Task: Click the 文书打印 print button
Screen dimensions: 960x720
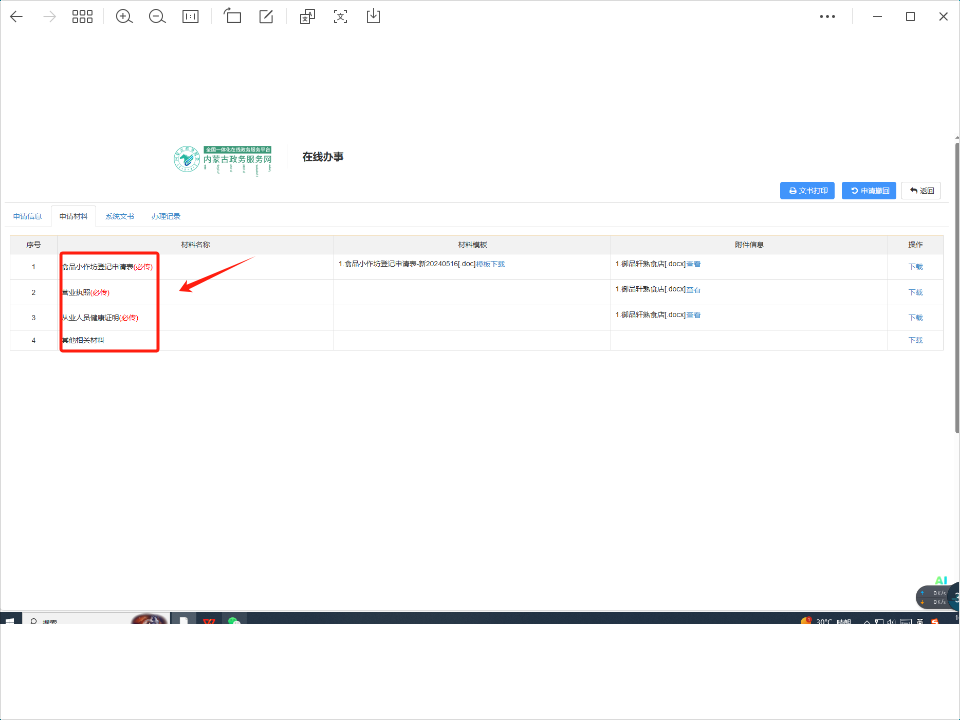Action: pyautogui.click(x=807, y=190)
